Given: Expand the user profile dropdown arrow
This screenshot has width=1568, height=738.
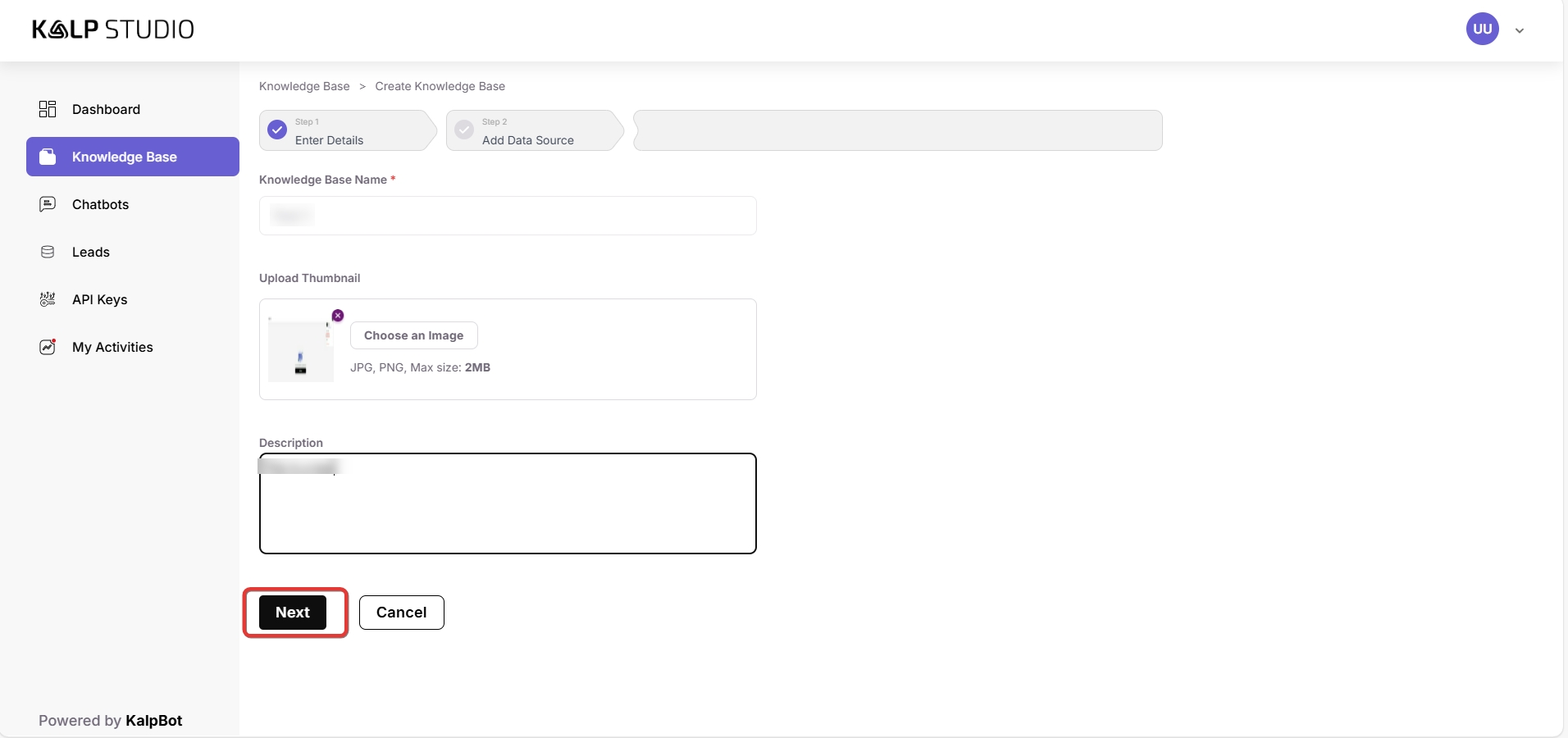Looking at the screenshot, I should (x=1520, y=30).
